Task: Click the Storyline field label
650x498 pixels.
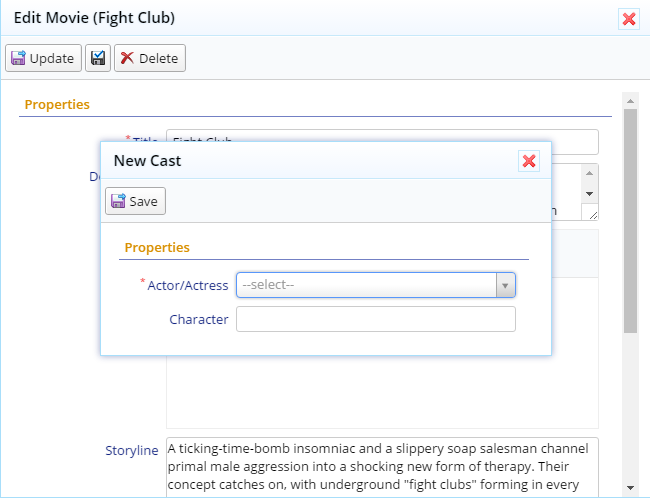Action: tap(131, 450)
